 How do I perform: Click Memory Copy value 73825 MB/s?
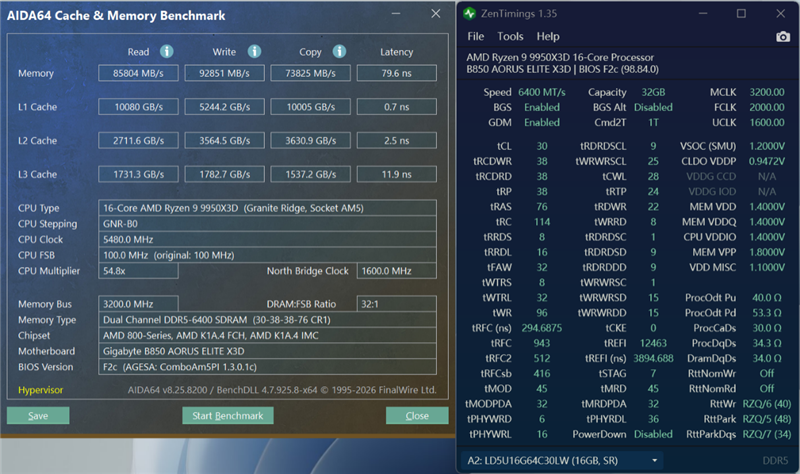tap(310, 73)
